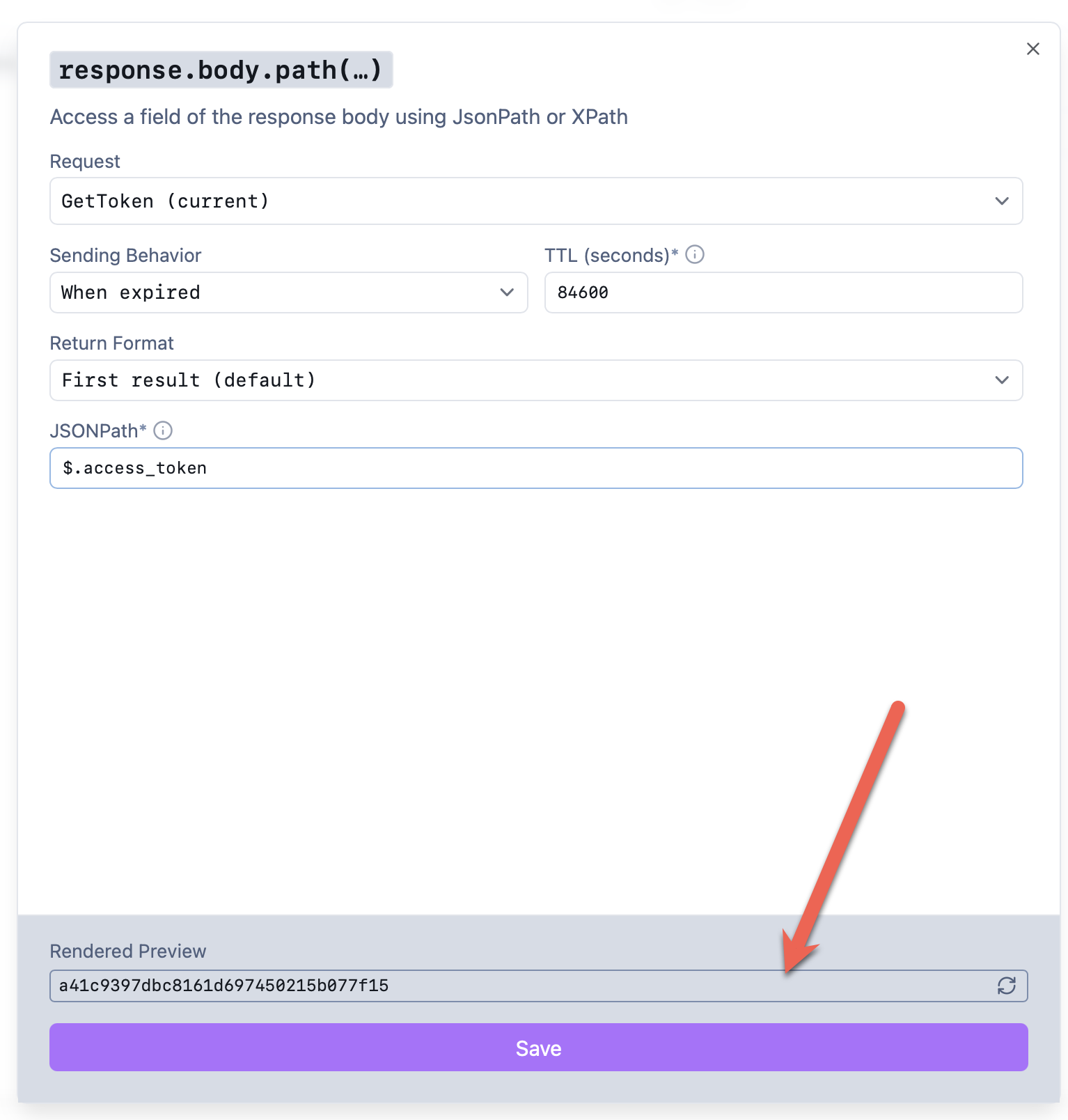Expand the First result default selector chevron
The width and height of the screenshot is (1068, 1120).
1002,380
